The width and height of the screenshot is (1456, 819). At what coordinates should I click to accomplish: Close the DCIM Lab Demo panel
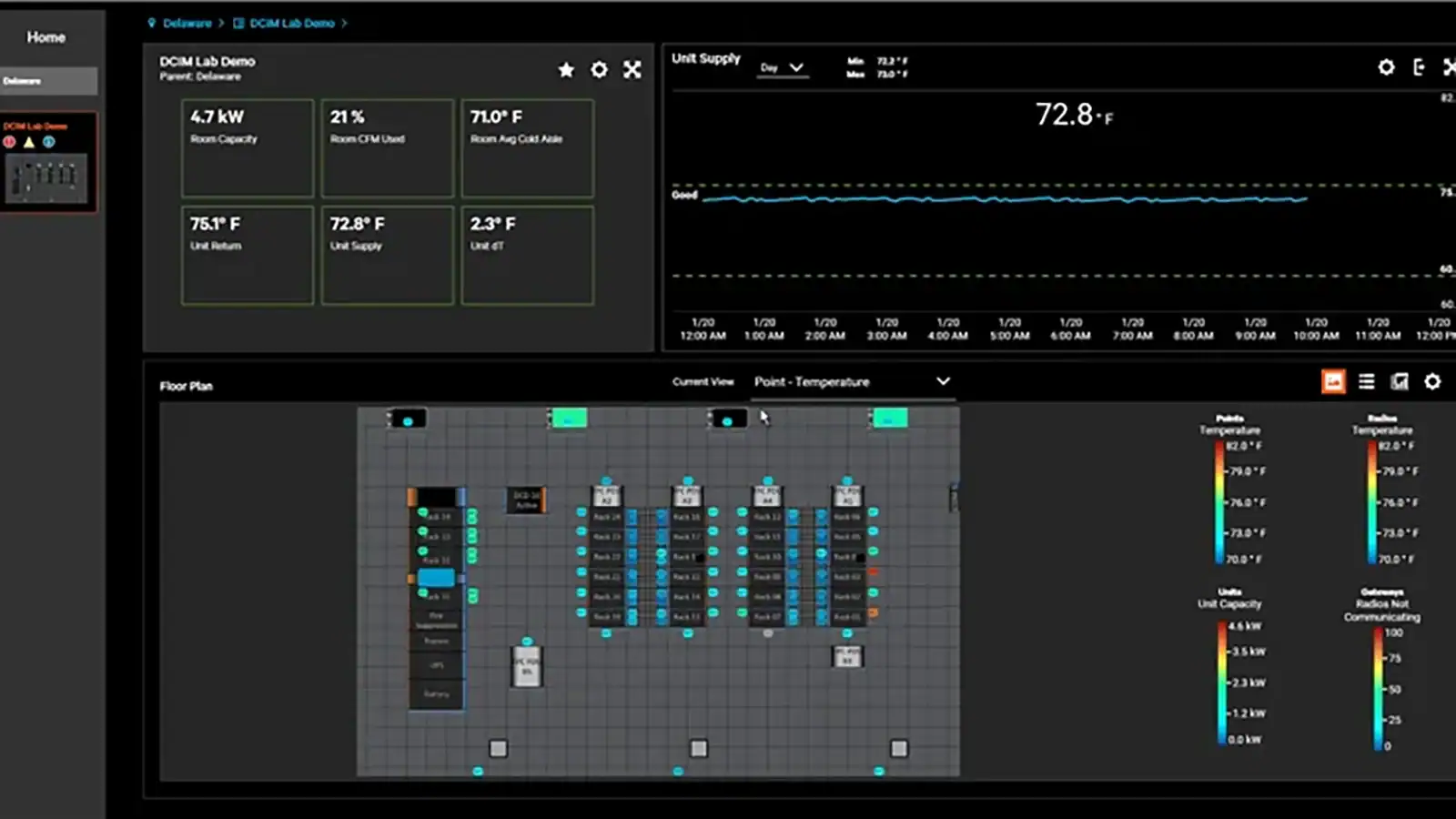[632, 69]
